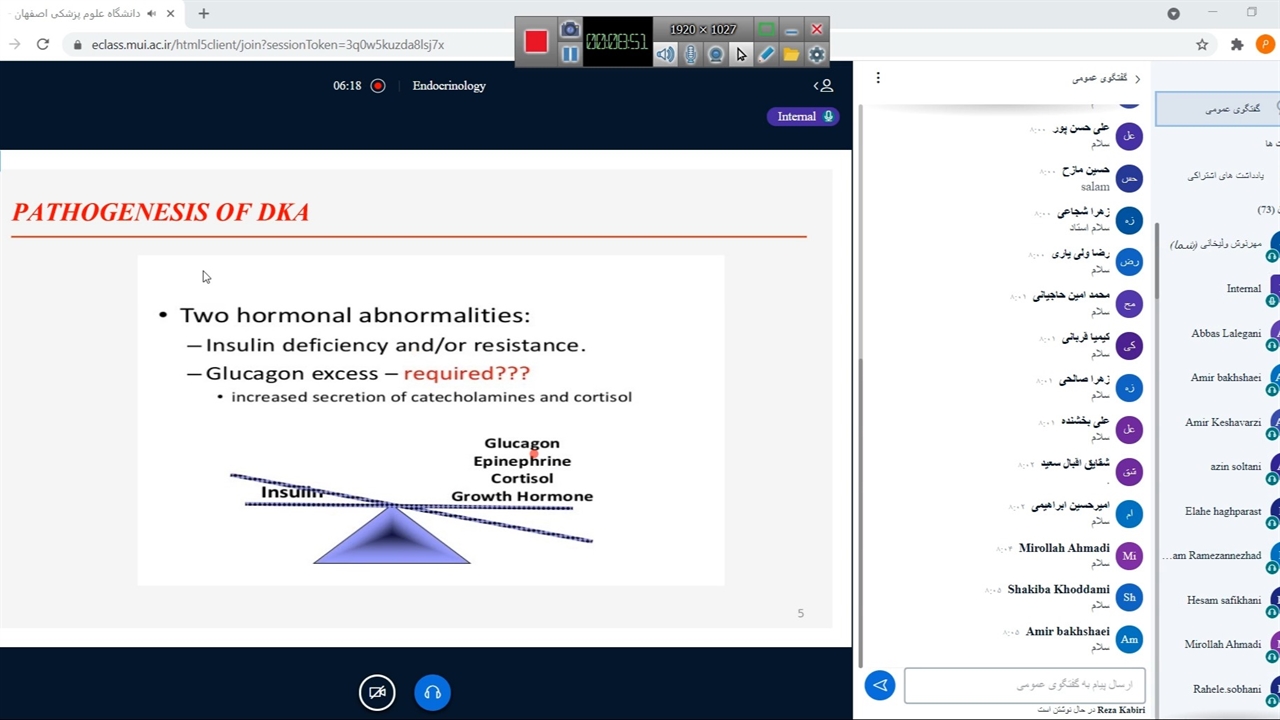Stop recording with the red square button
1280x720 pixels.
(536, 42)
